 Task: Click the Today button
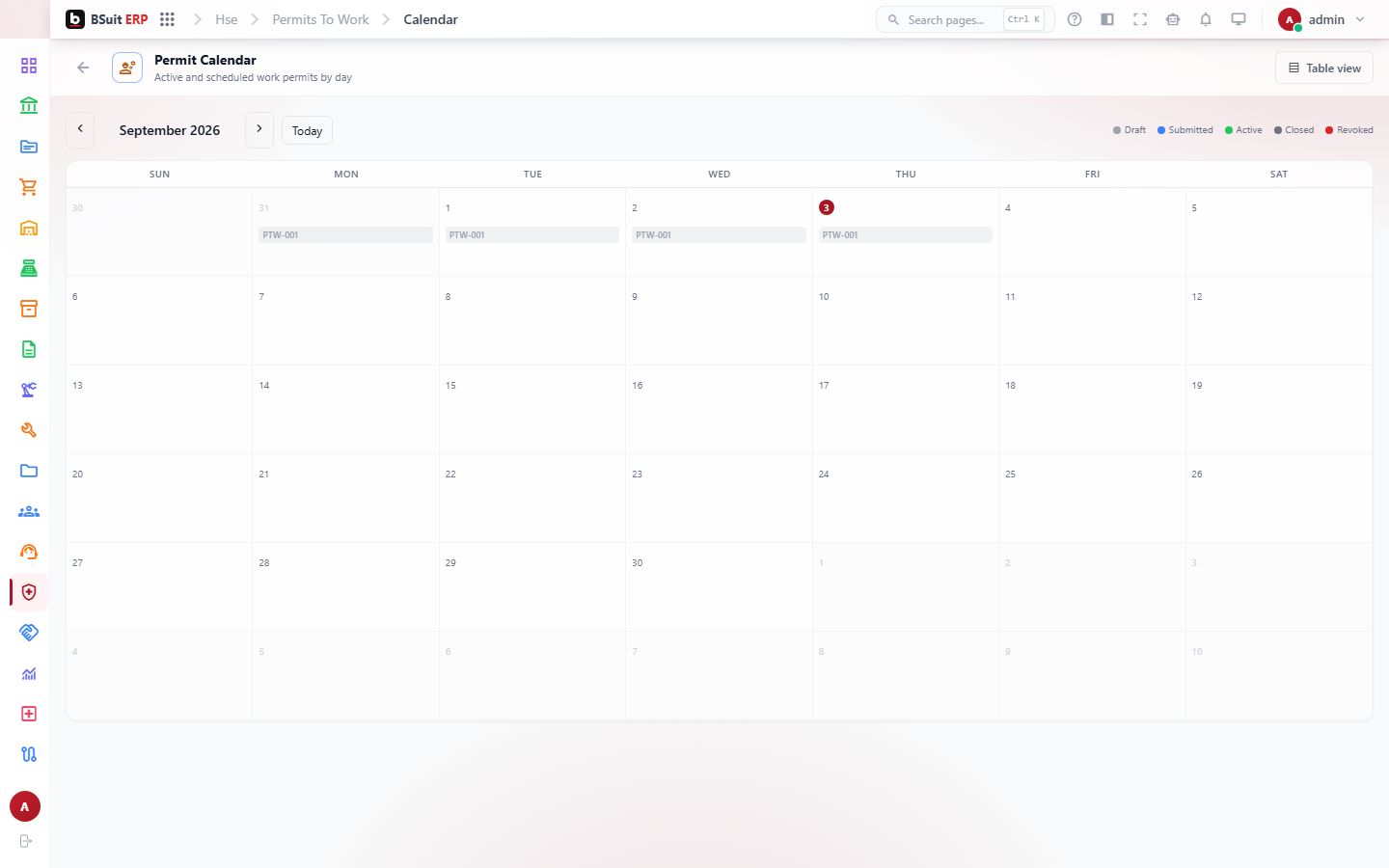(x=307, y=130)
